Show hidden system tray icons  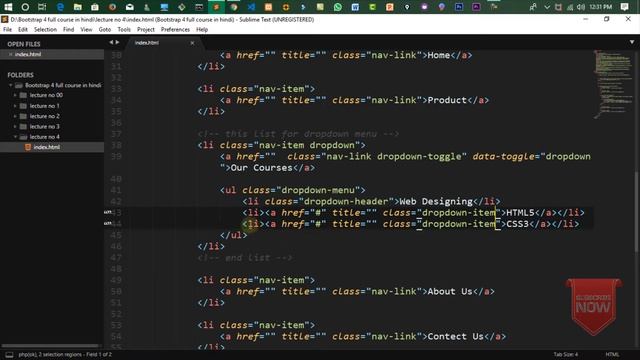click(x=547, y=7)
